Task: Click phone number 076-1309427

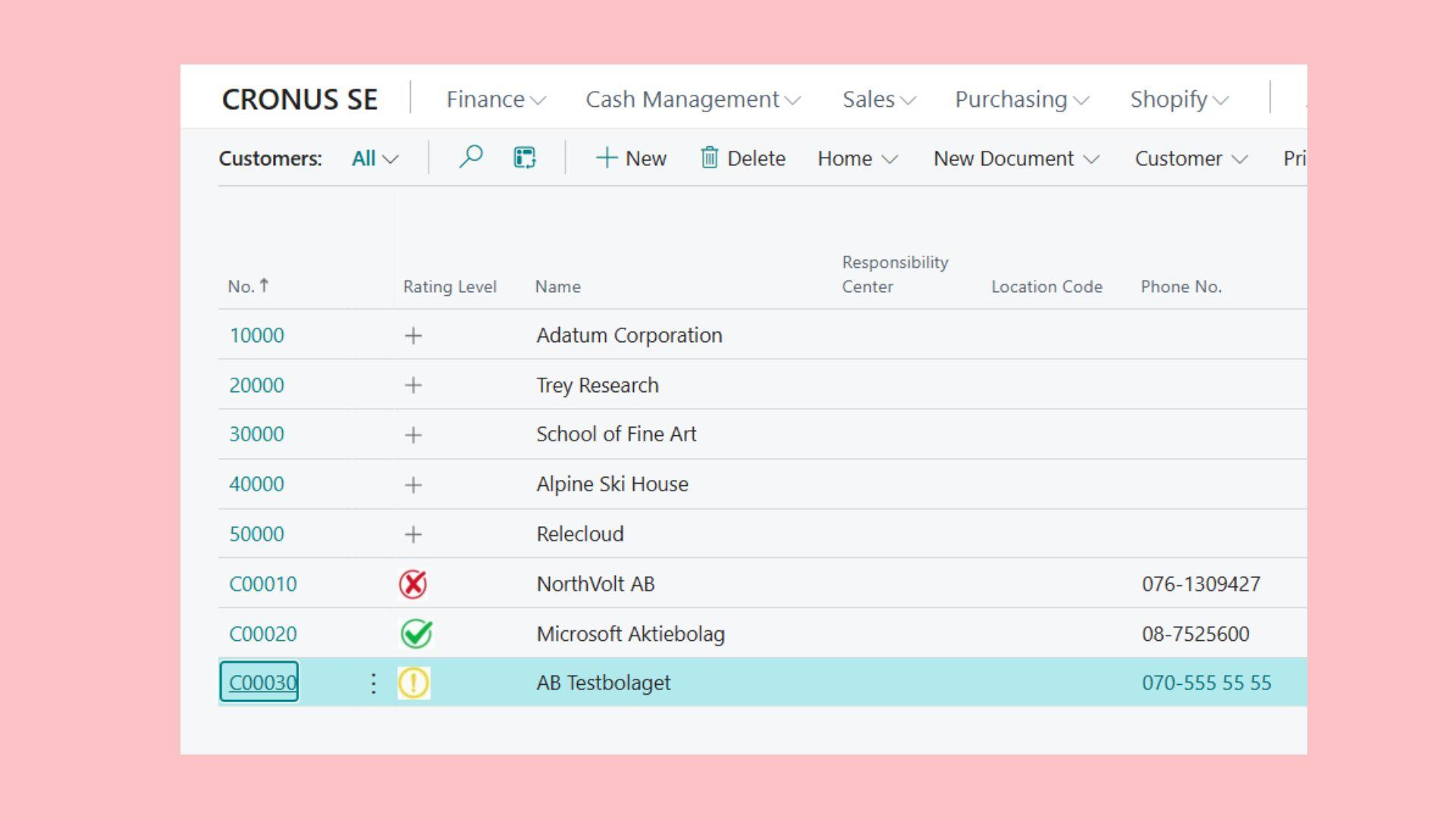Action: coord(1201,584)
